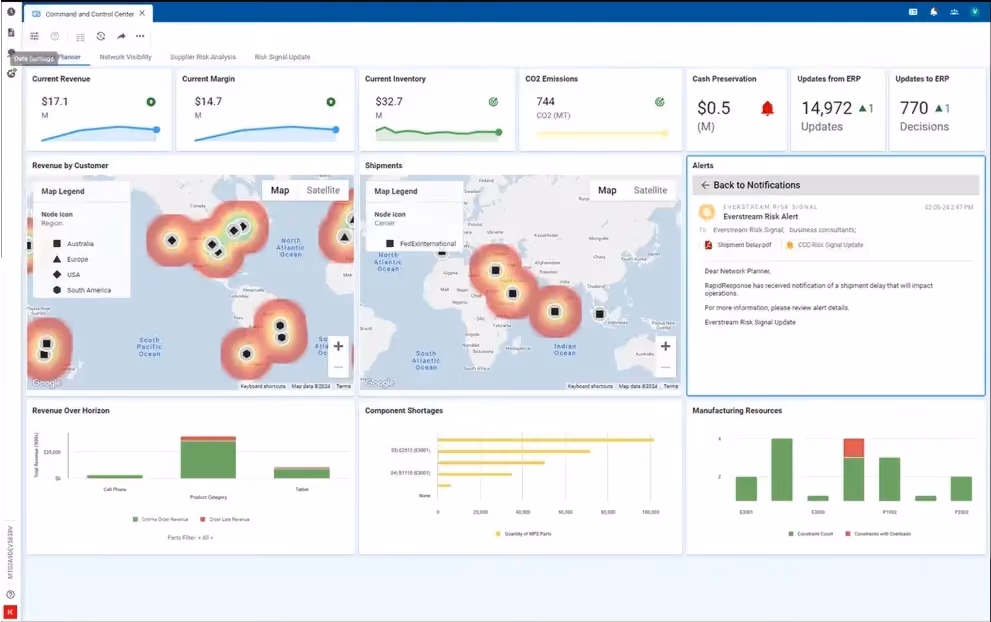Switch to the Network Visibility tab
The height and width of the screenshot is (622, 991).
pyautogui.click(x=126, y=57)
